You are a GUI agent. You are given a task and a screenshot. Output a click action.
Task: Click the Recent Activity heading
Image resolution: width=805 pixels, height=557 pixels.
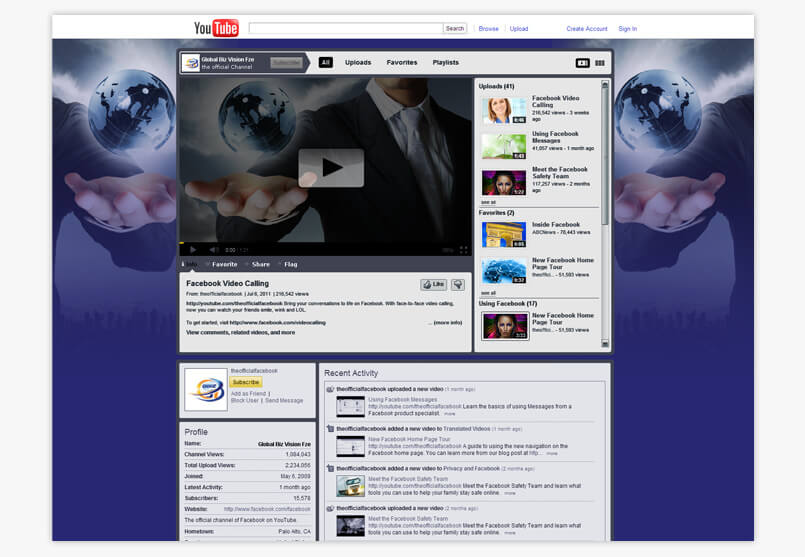pyautogui.click(x=351, y=373)
